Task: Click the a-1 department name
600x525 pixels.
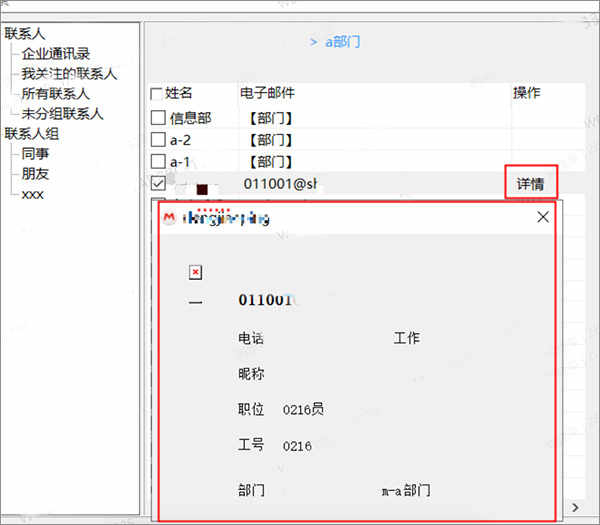Action: point(180,162)
